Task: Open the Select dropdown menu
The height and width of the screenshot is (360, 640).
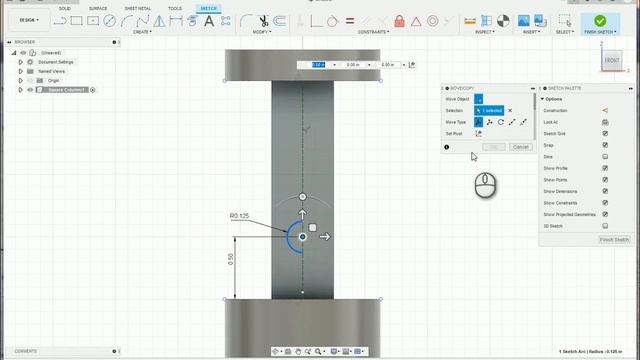Action: pyautogui.click(x=564, y=32)
